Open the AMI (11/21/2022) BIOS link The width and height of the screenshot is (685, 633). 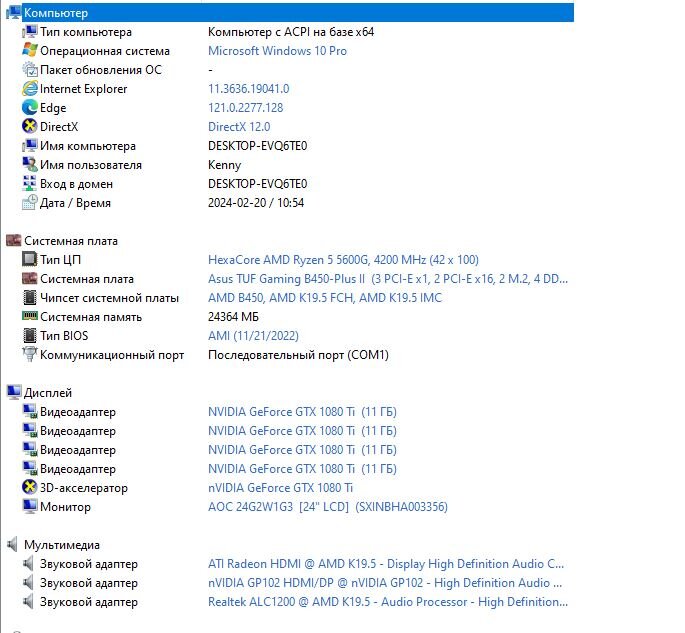point(253,336)
